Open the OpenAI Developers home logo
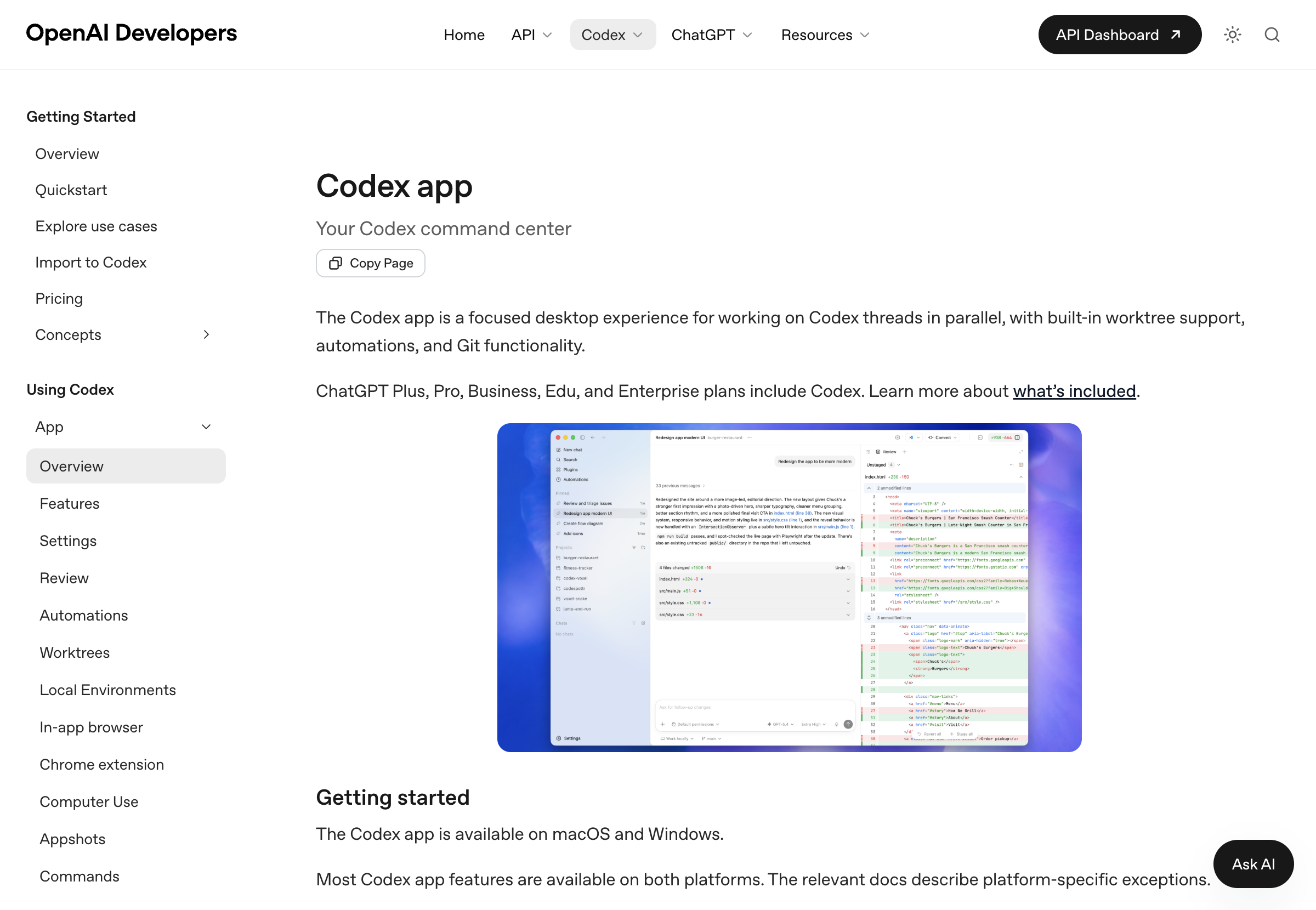1316x910 pixels. point(131,33)
